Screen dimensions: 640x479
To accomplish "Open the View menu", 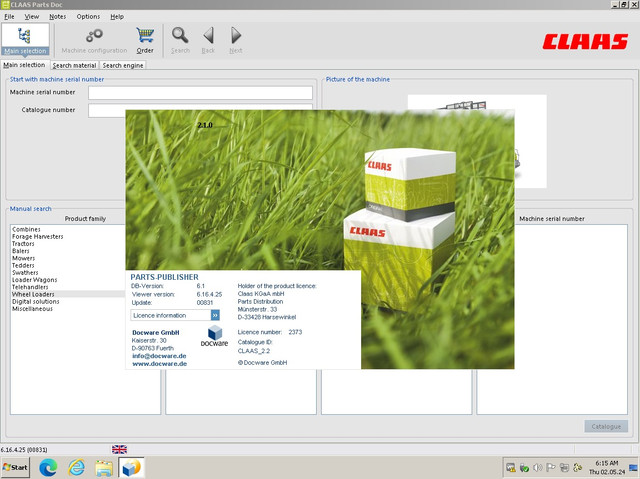I will tap(31, 17).
